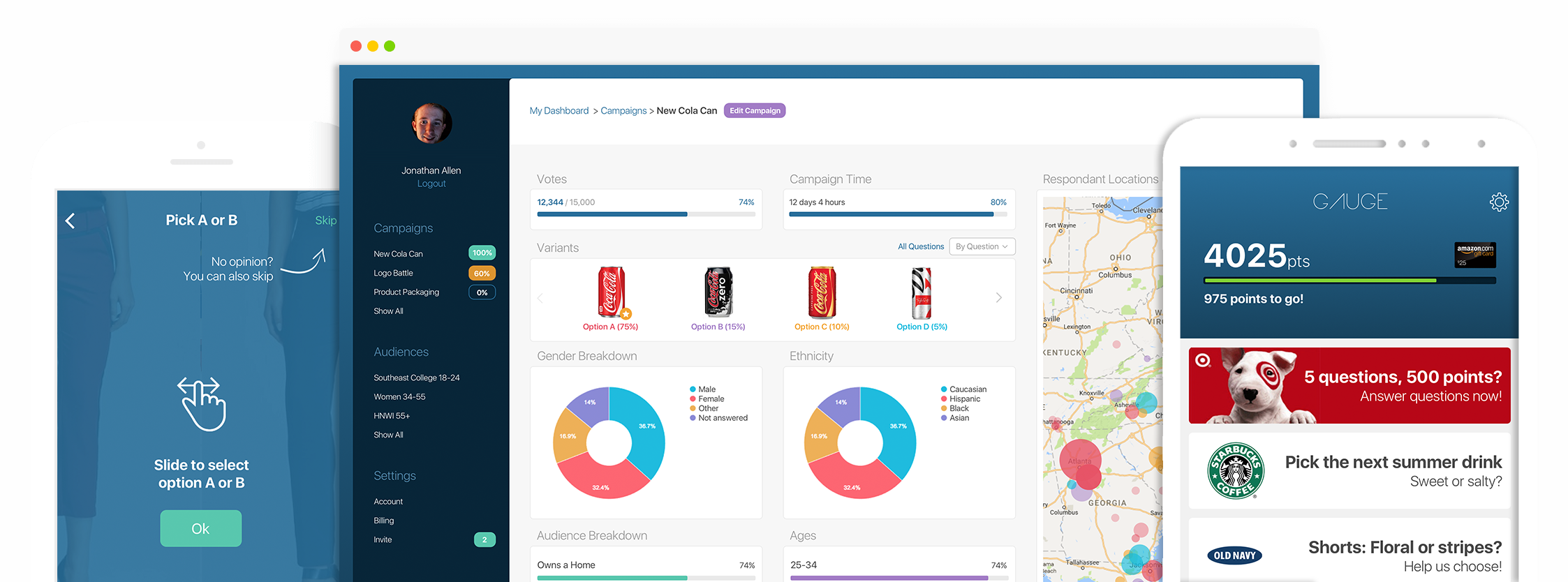
Task: Click the All Questions link
Action: coord(920,246)
